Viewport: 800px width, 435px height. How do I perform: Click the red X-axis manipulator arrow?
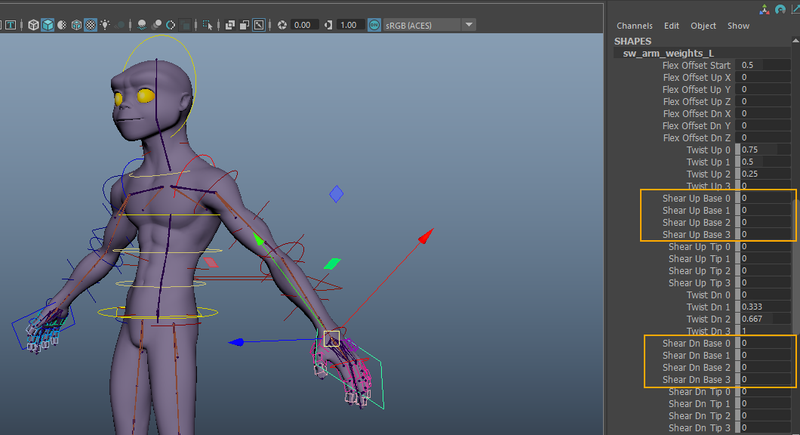[425, 236]
